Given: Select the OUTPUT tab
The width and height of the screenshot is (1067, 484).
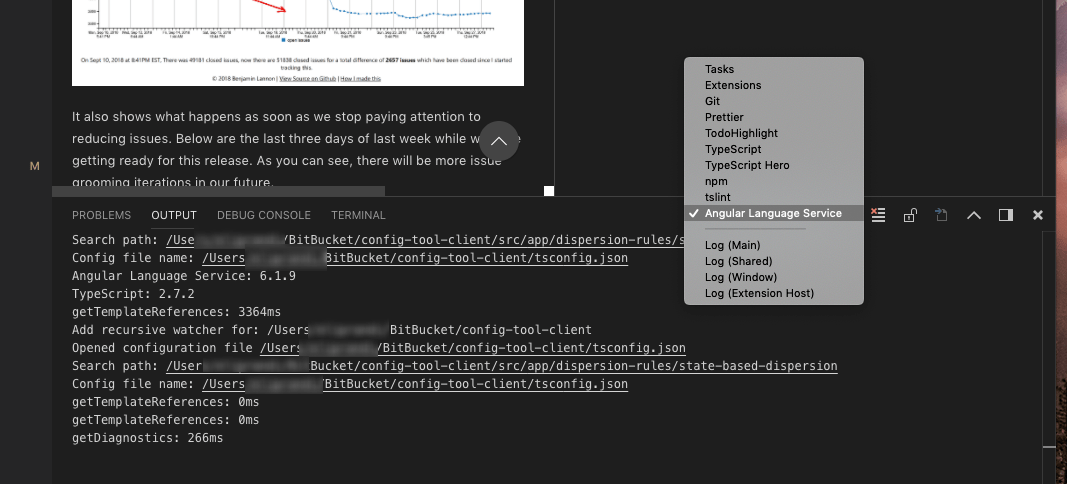Looking at the screenshot, I should click(174, 215).
